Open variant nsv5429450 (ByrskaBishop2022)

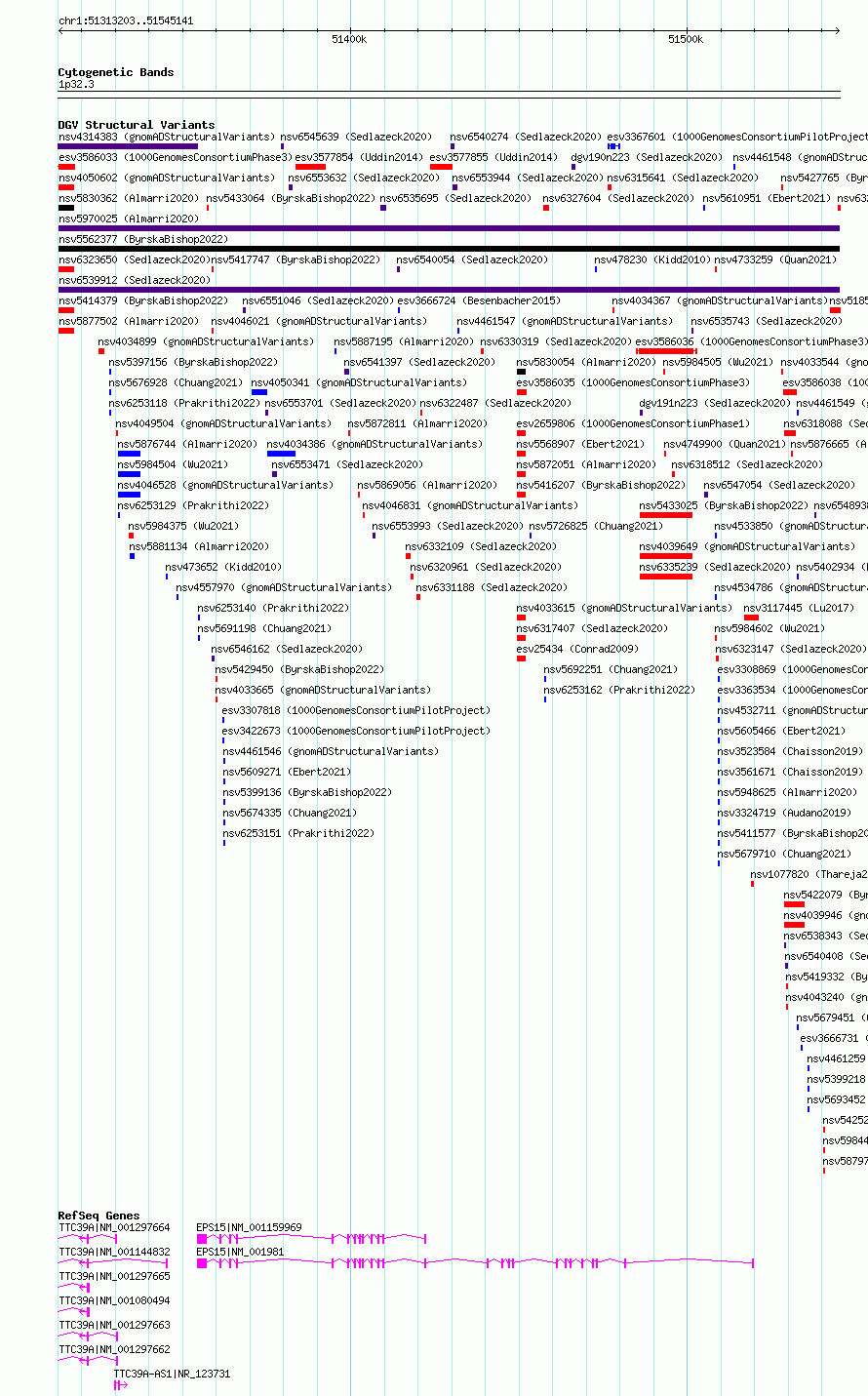pyautogui.click(x=299, y=669)
